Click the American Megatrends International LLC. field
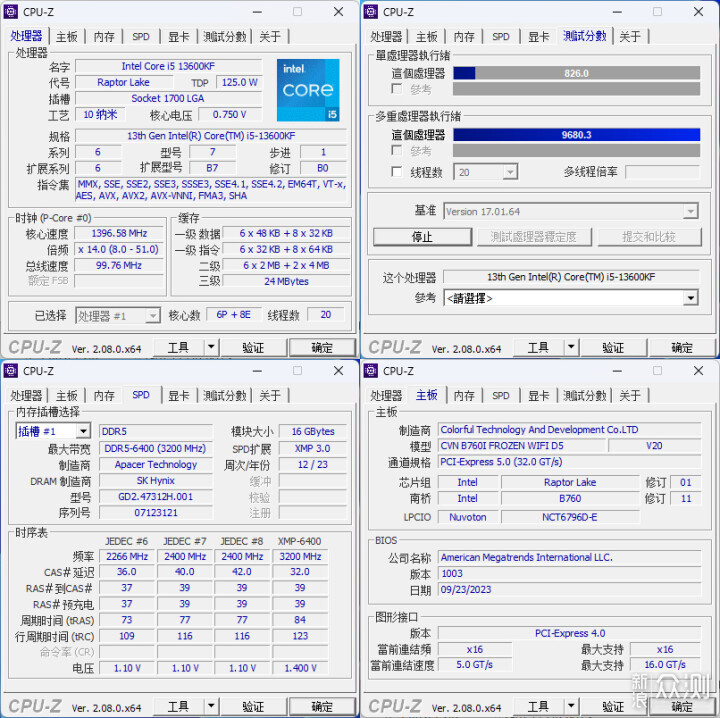The image size is (720, 718). [570, 557]
